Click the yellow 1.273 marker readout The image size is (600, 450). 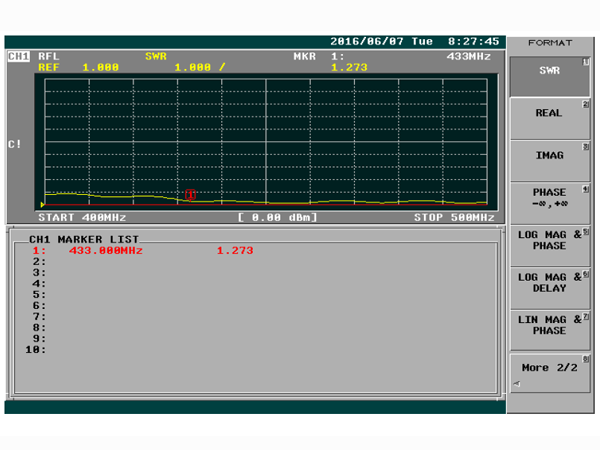[349, 68]
